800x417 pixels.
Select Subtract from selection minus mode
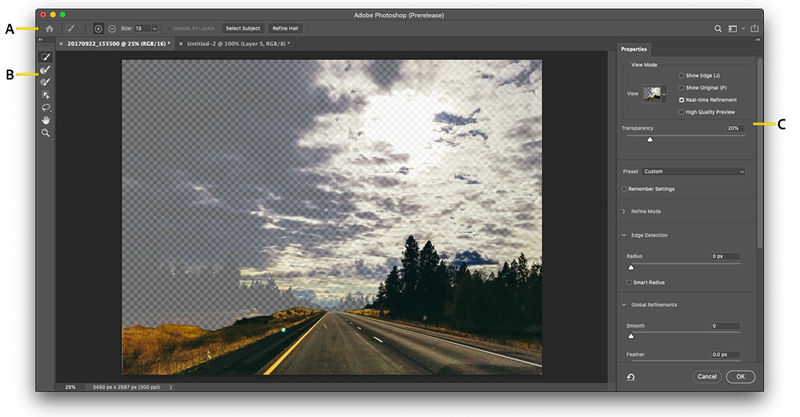[112, 29]
